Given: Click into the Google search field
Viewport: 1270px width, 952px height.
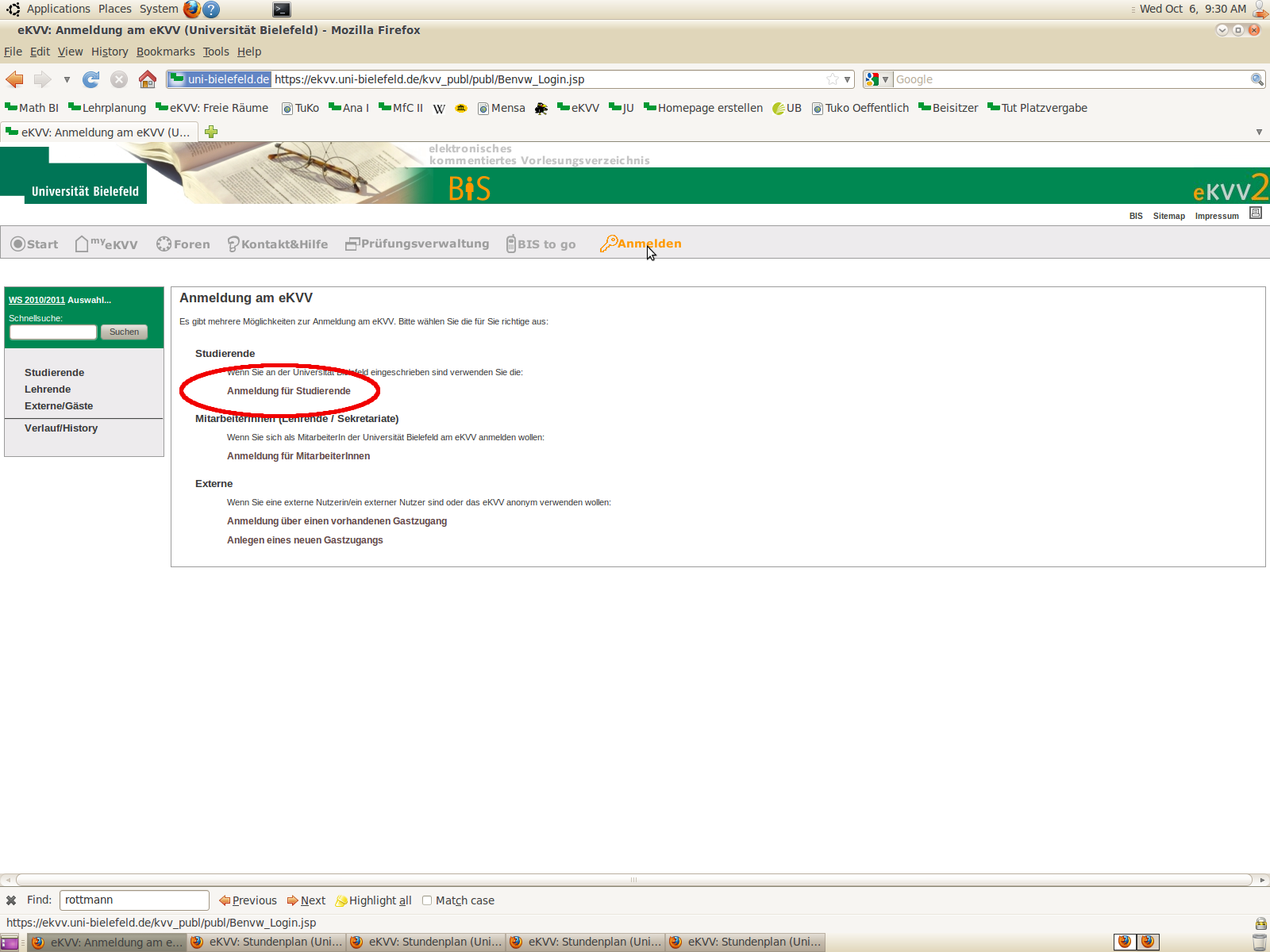Looking at the screenshot, I should click(1071, 79).
